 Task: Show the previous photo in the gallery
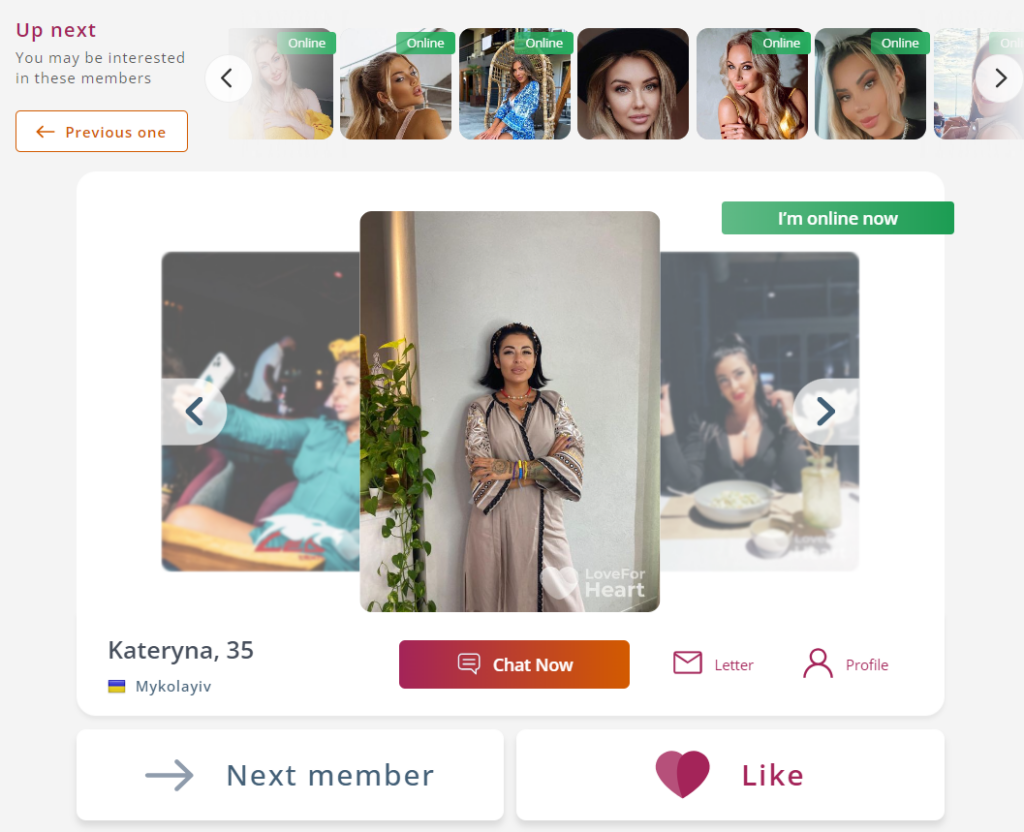coord(194,411)
